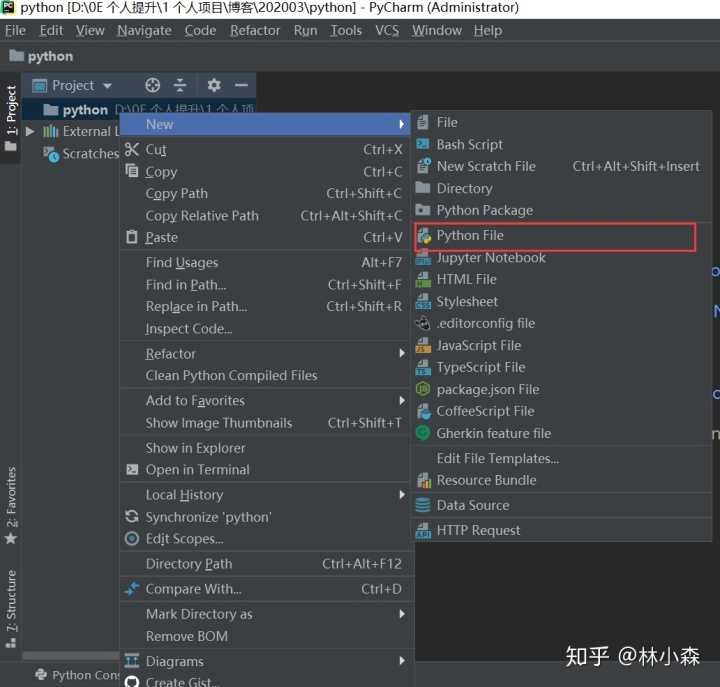720x687 pixels.
Task: Click the Jupyter Notebook icon
Action: (x=423, y=258)
